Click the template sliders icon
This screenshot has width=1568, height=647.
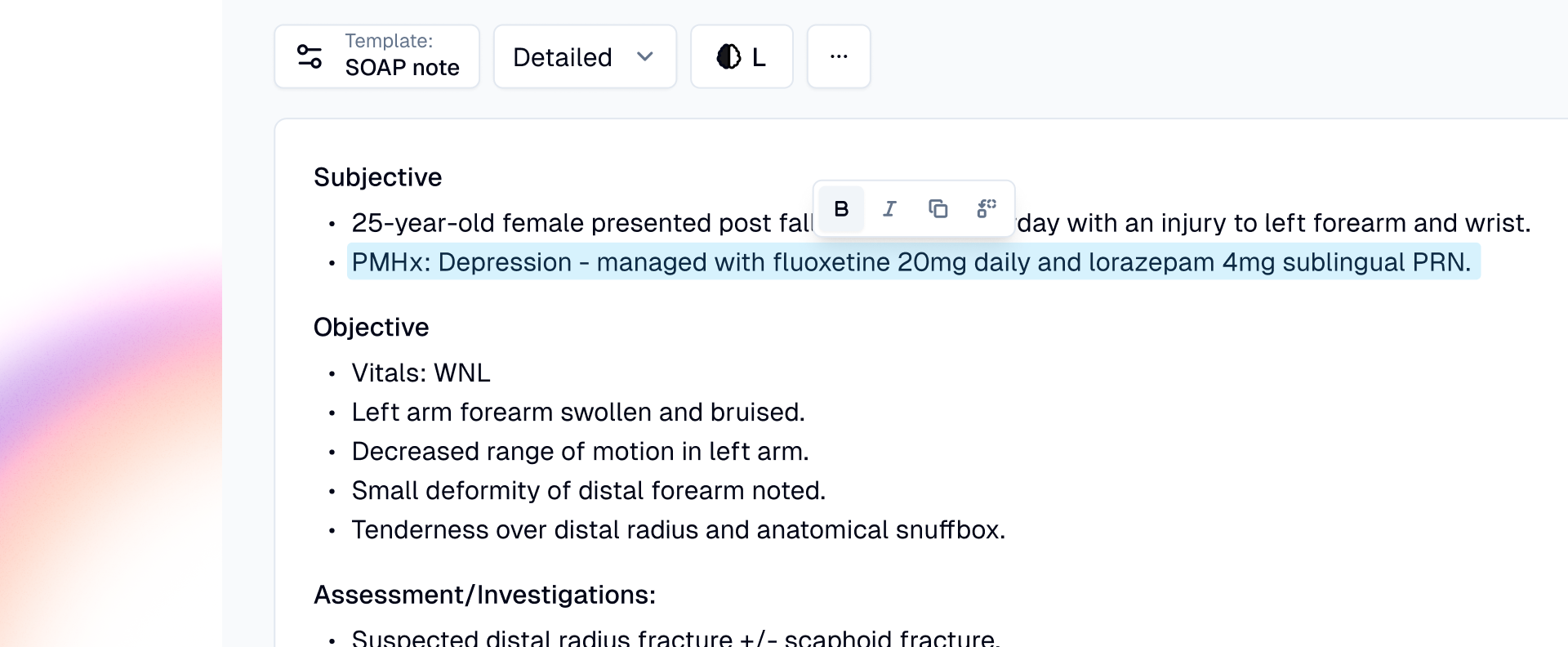pyautogui.click(x=309, y=55)
